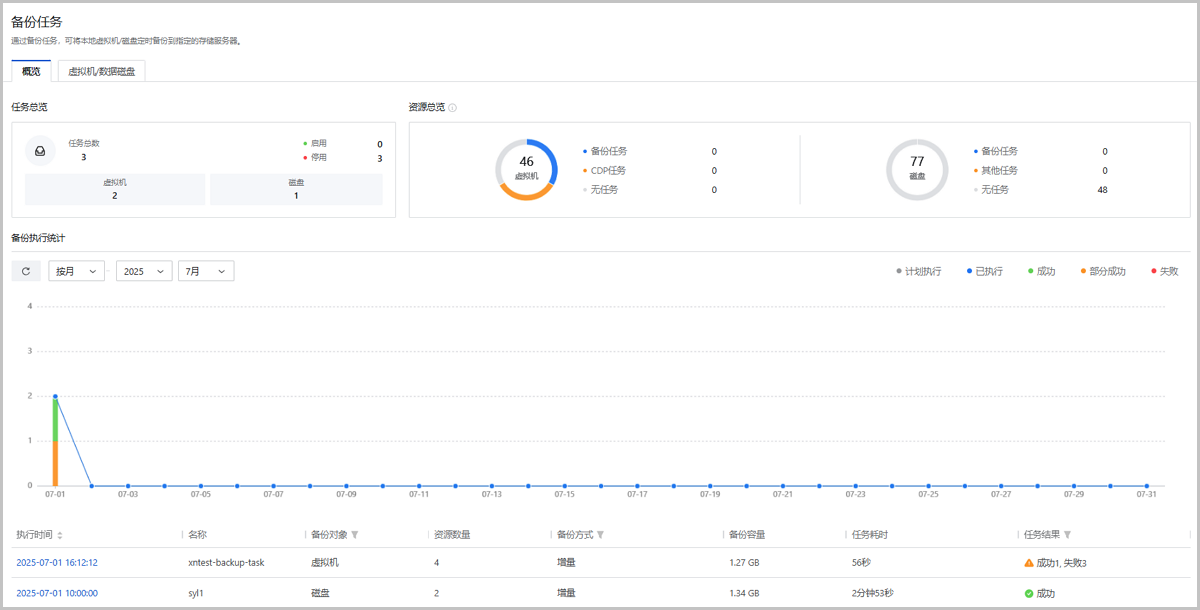Open the filter icon on 备份对象 column
This screenshot has width=1200, height=610.
(355, 535)
